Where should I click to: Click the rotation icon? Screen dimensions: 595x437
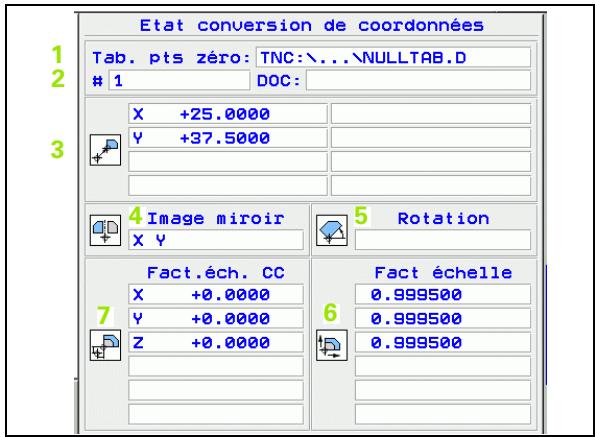332,230
